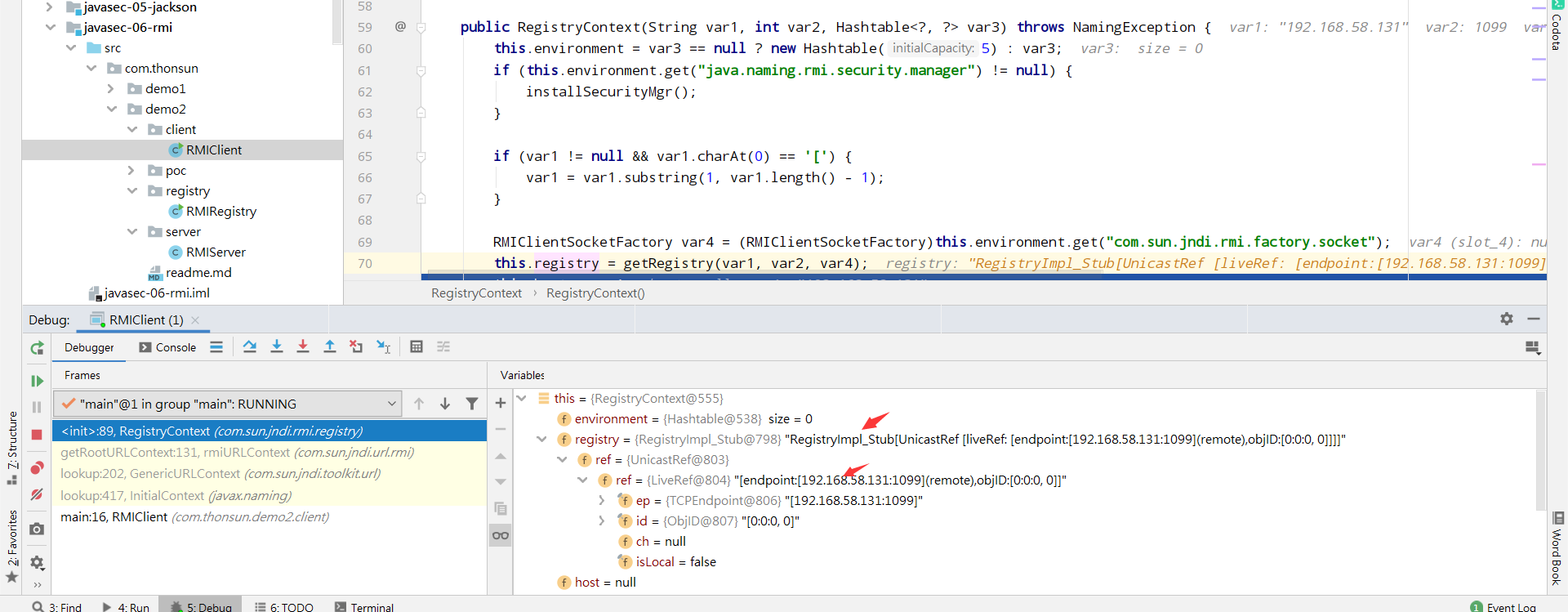Open Evaluate Expression calculator icon
Screen dimensions: 1568x612
pos(416,347)
